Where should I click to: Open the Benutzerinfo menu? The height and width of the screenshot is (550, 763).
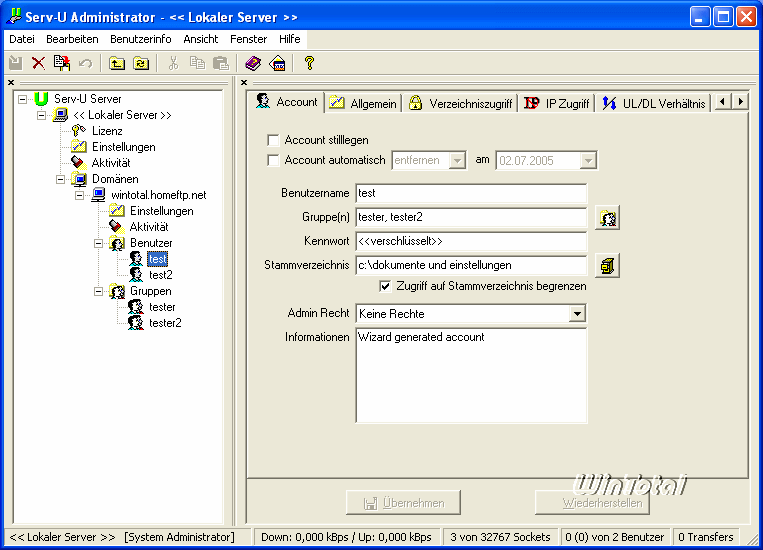tap(141, 39)
